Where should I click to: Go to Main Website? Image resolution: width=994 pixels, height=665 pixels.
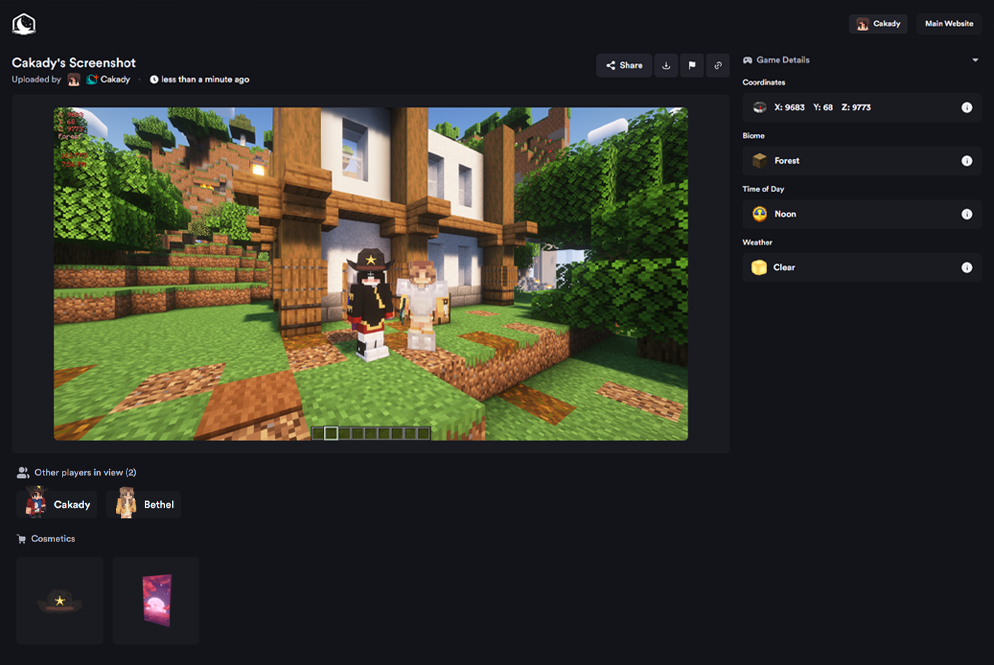click(949, 24)
